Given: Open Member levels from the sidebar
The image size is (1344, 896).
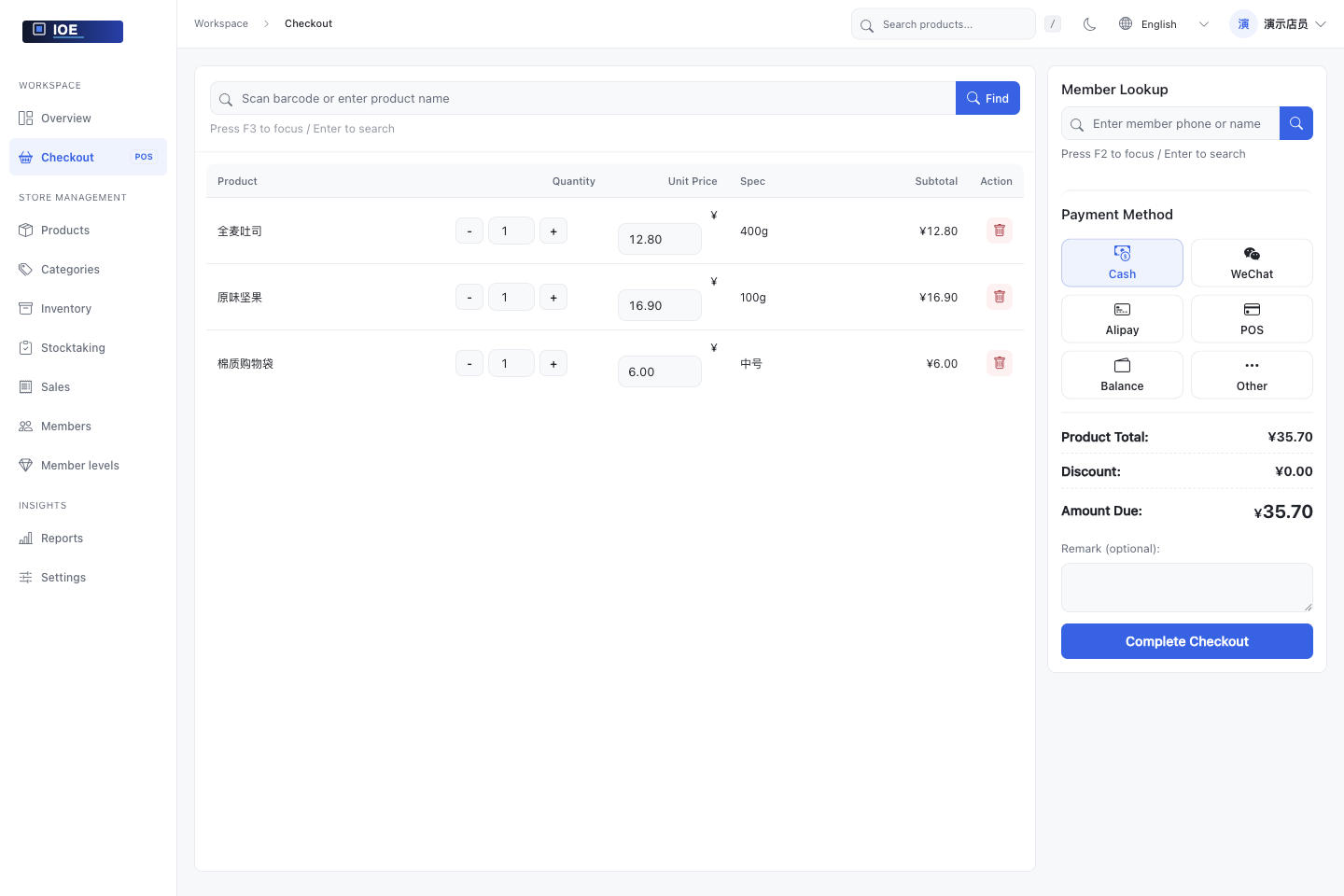Looking at the screenshot, I should pos(88,466).
